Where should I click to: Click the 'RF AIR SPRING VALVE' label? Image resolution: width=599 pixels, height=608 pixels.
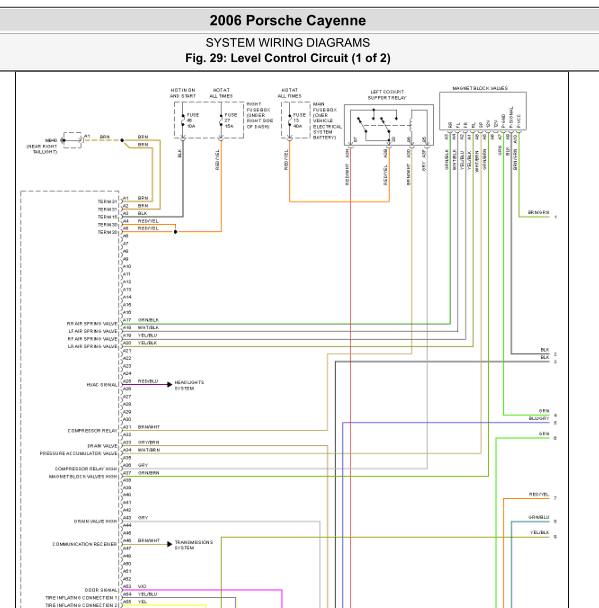[92, 339]
